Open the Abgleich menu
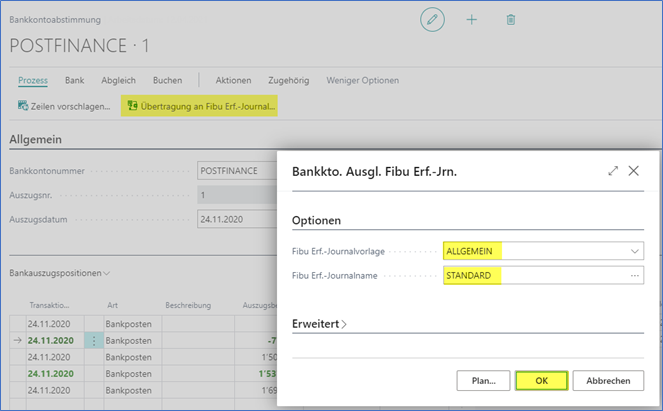This screenshot has height=411, width=663. click(118, 80)
